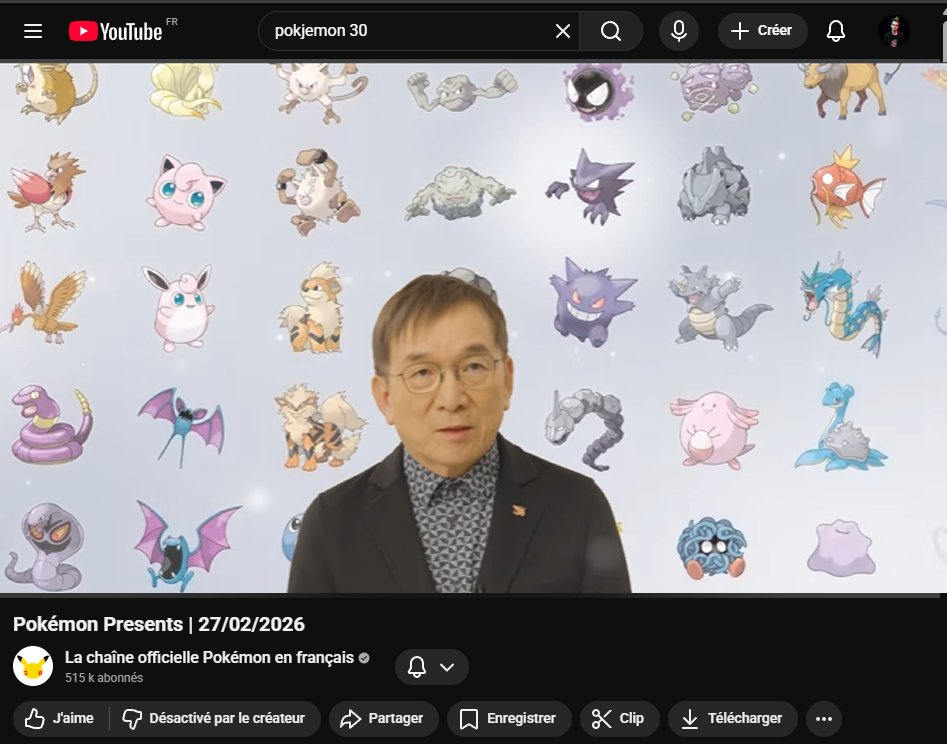Screen dimensions: 947x744
Task: Start voice search with microphone icon
Action: (679, 31)
